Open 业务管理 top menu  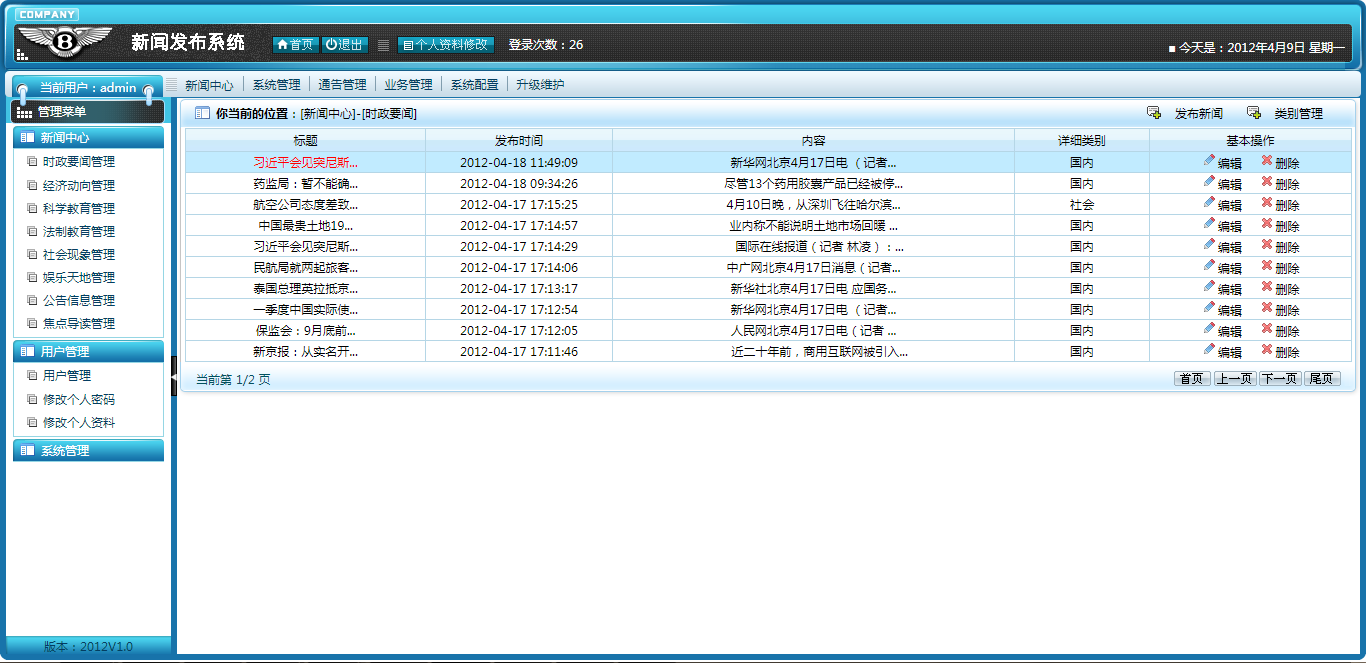pos(408,85)
